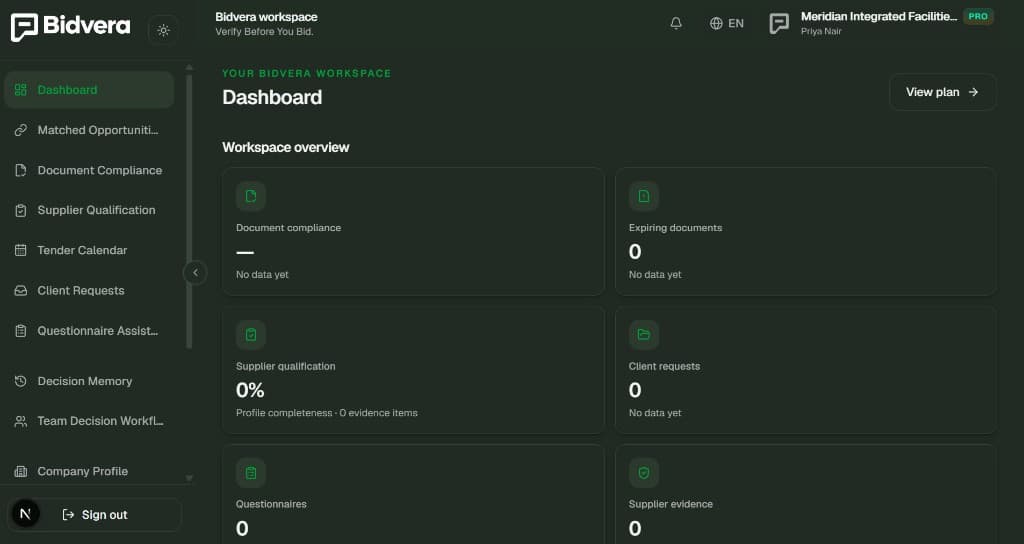Screen dimensions: 1024x544
Task: Click the Company Profile building icon
Action: tap(21, 472)
